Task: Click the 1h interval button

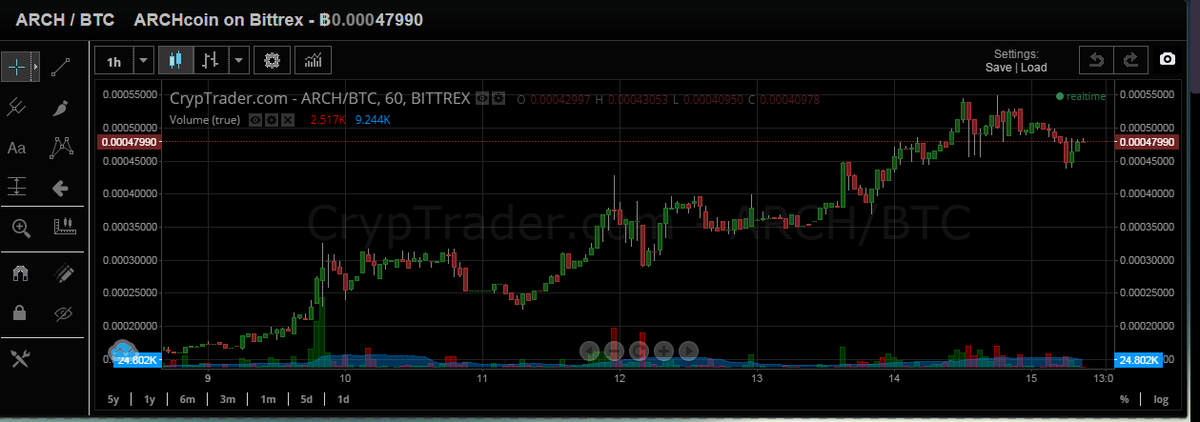Action: tap(114, 61)
